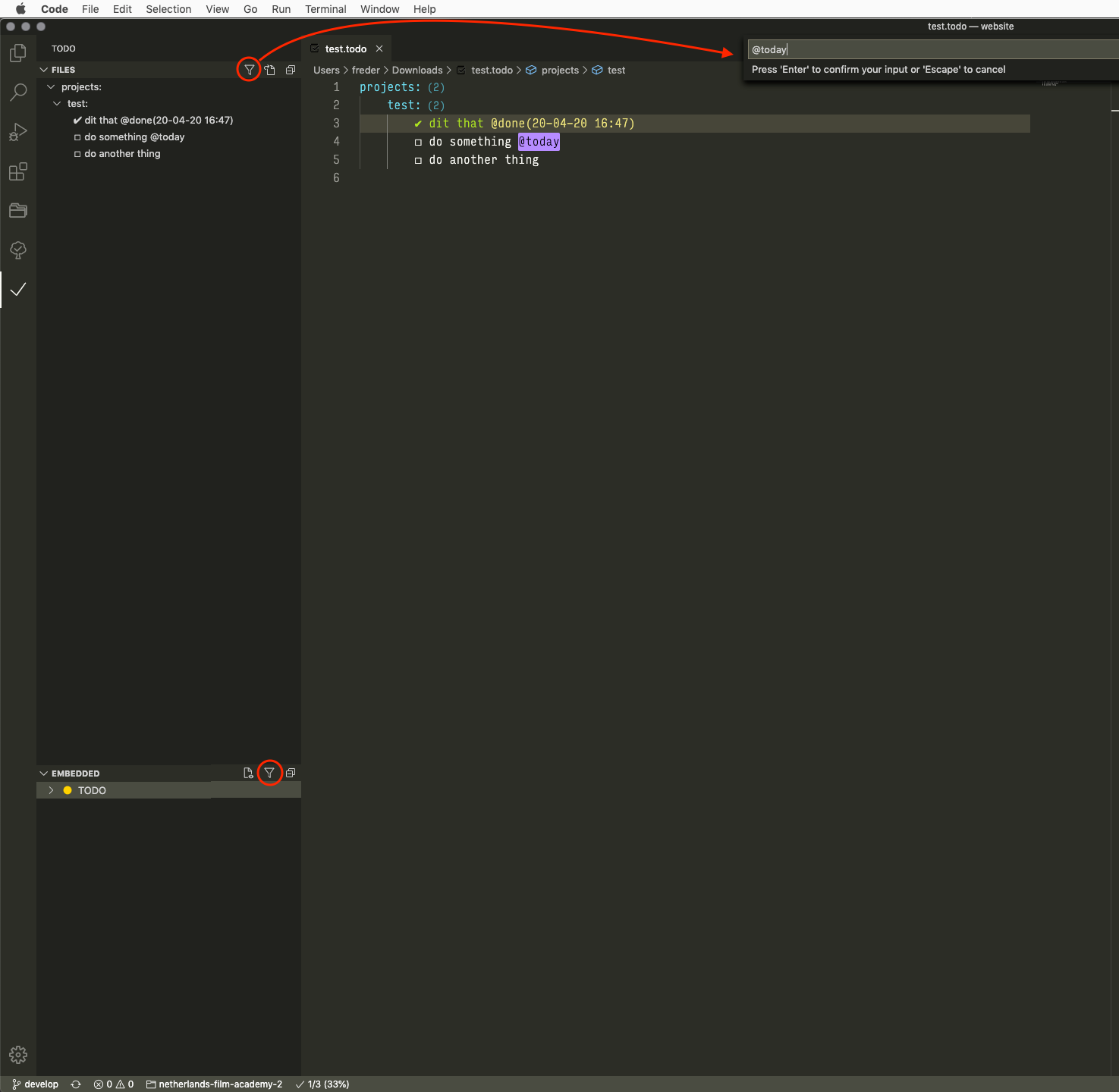The width and height of the screenshot is (1119, 1092).
Task: Check off the 'do something @today' task
Action: click(x=78, y=136)
